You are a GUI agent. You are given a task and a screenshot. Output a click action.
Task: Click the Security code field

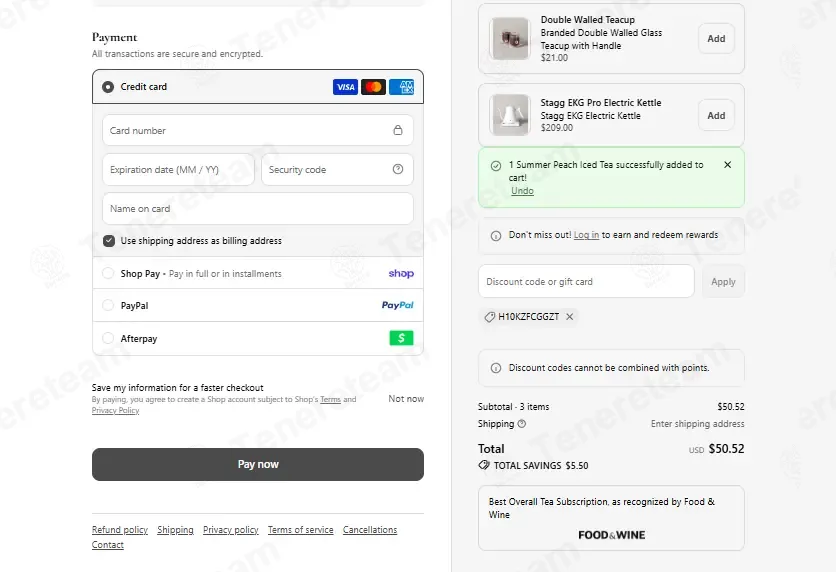[x=337, y=170]
